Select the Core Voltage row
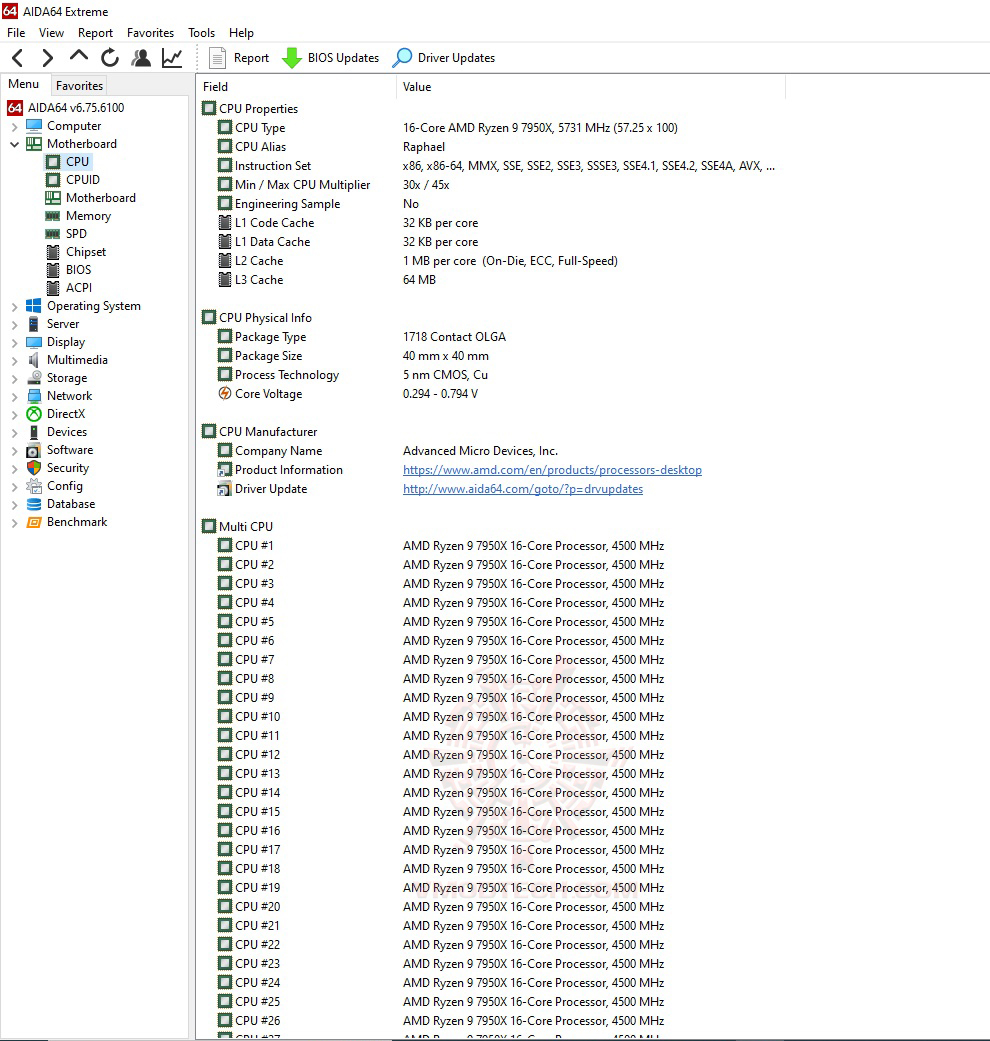 point(491,394)
